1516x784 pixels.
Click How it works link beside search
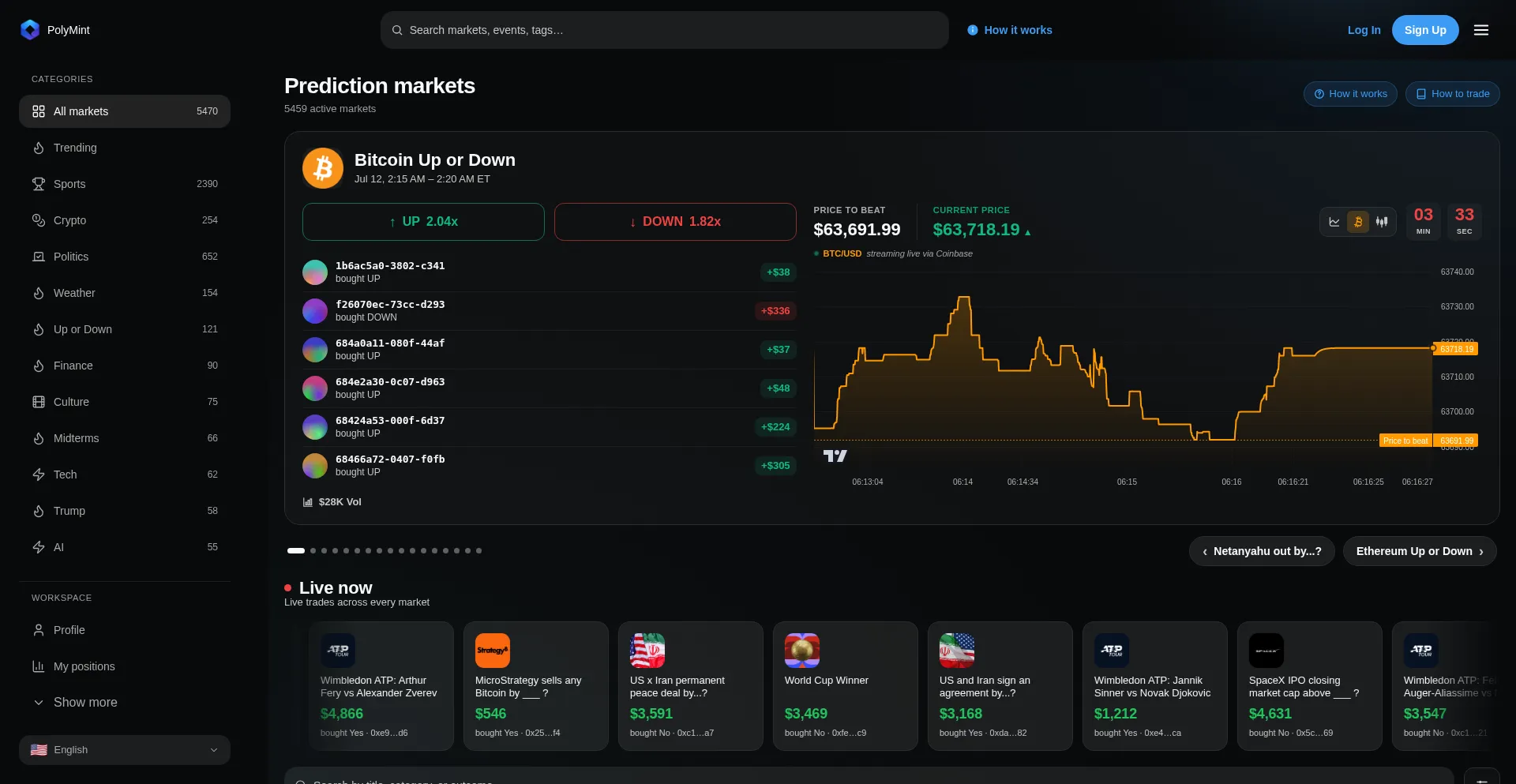pyautogui.click(x=1010, y=30)
